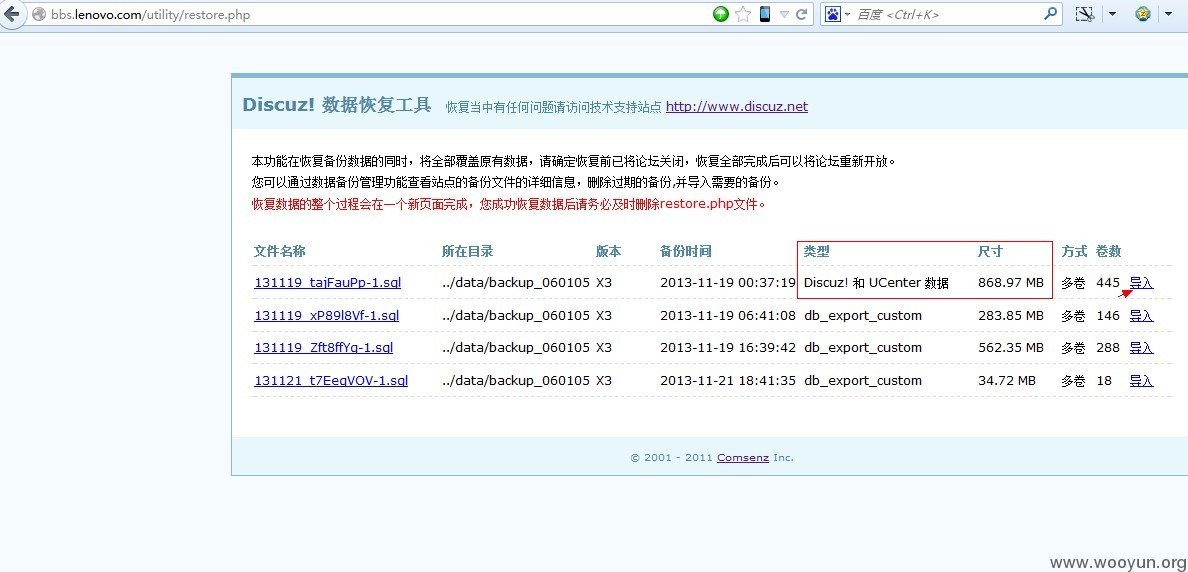Click timestamp 2013-11-19 00:37:19
1188x572 pixels.
click(728, 283)
